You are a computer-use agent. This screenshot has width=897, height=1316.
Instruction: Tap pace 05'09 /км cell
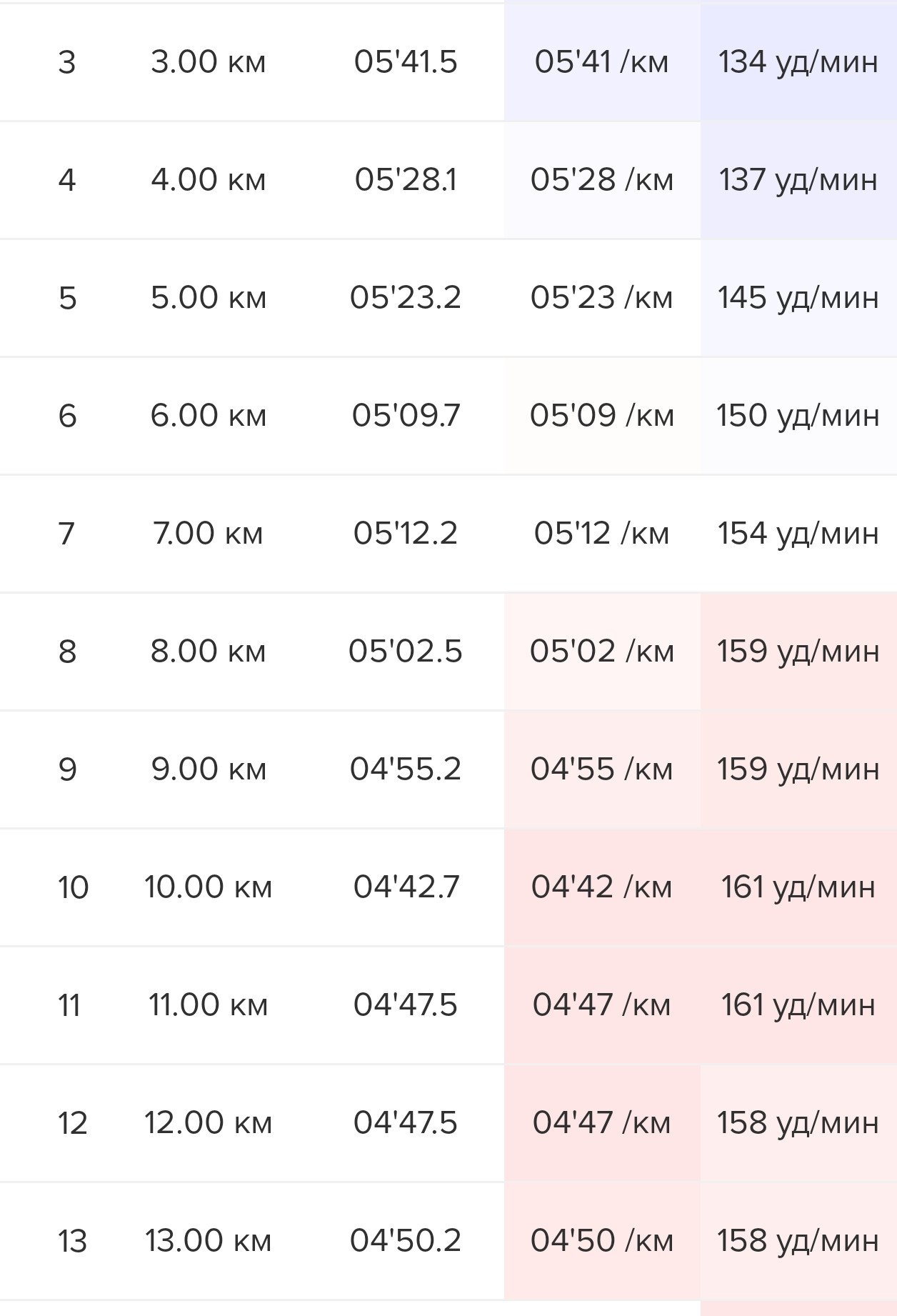point(602,415)
